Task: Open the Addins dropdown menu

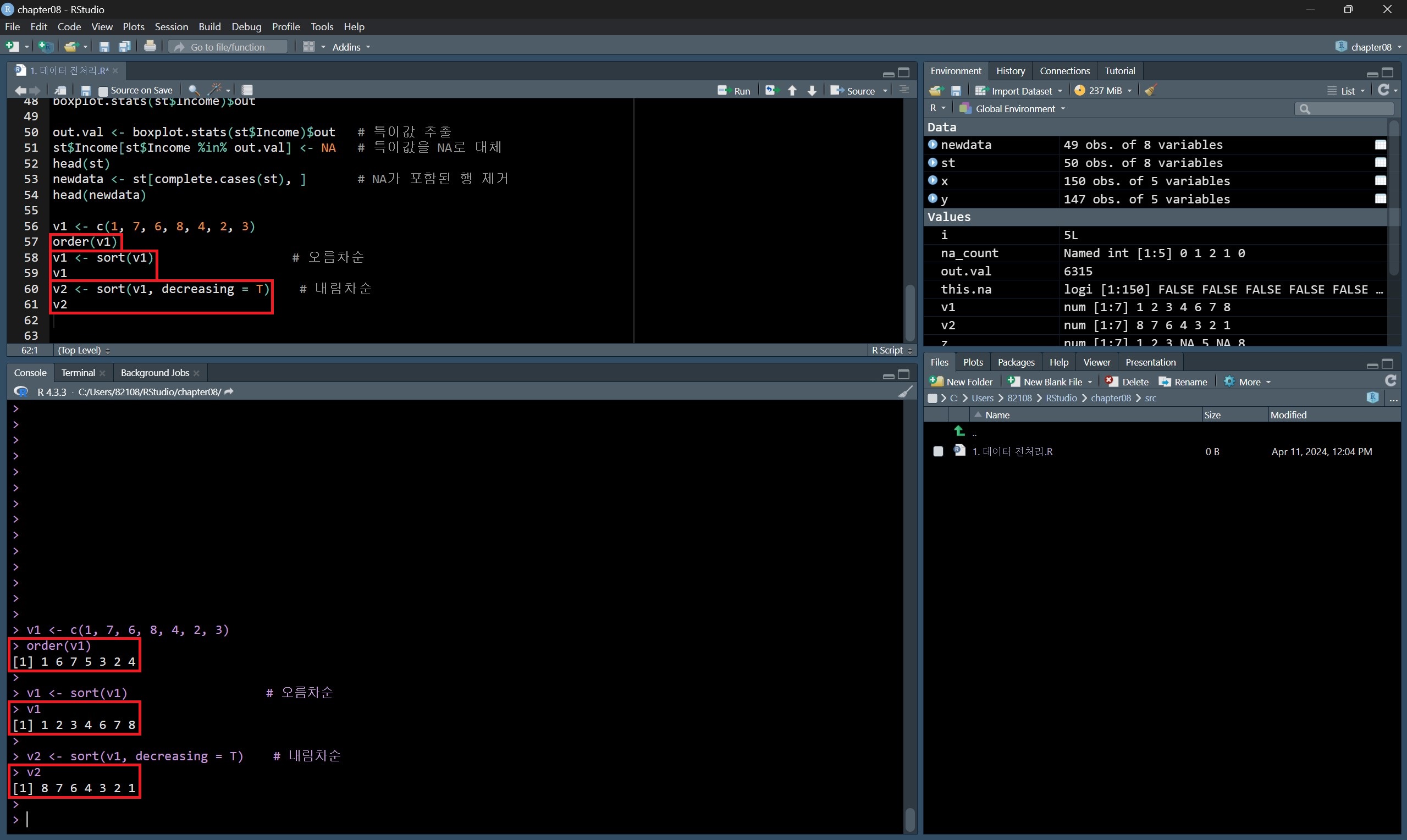Action: [x=351, y=47]
